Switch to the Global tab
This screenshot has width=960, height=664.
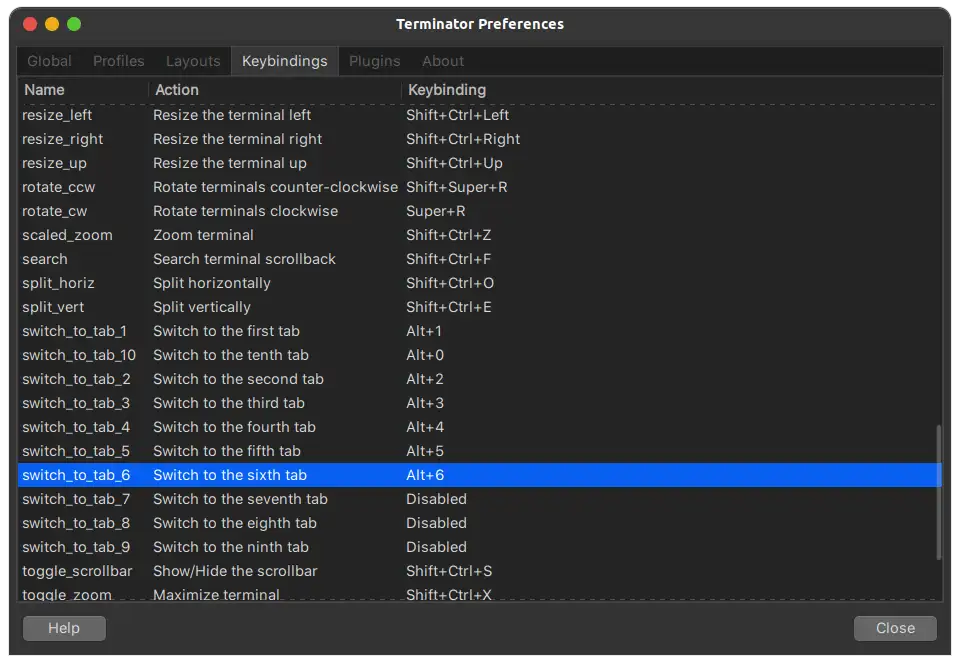(50, 61)
